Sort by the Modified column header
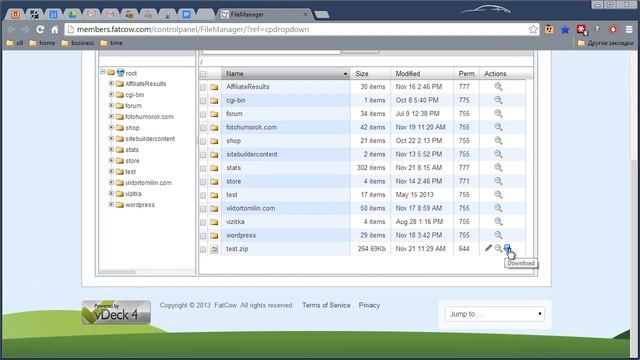Viewport: 640px width, 360px height. (x=422, y=73)
